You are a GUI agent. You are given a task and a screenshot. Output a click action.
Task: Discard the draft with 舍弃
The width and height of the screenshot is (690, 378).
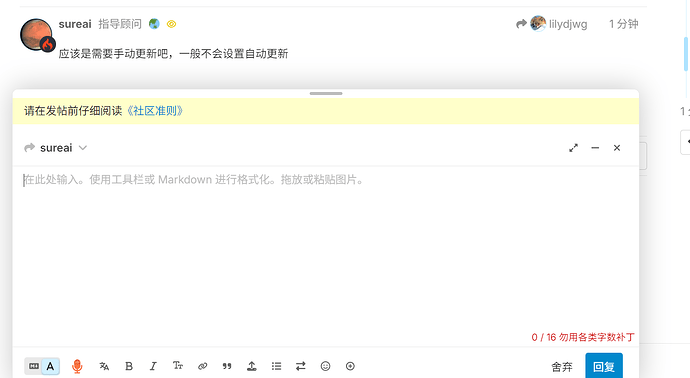tap(562, 367)
